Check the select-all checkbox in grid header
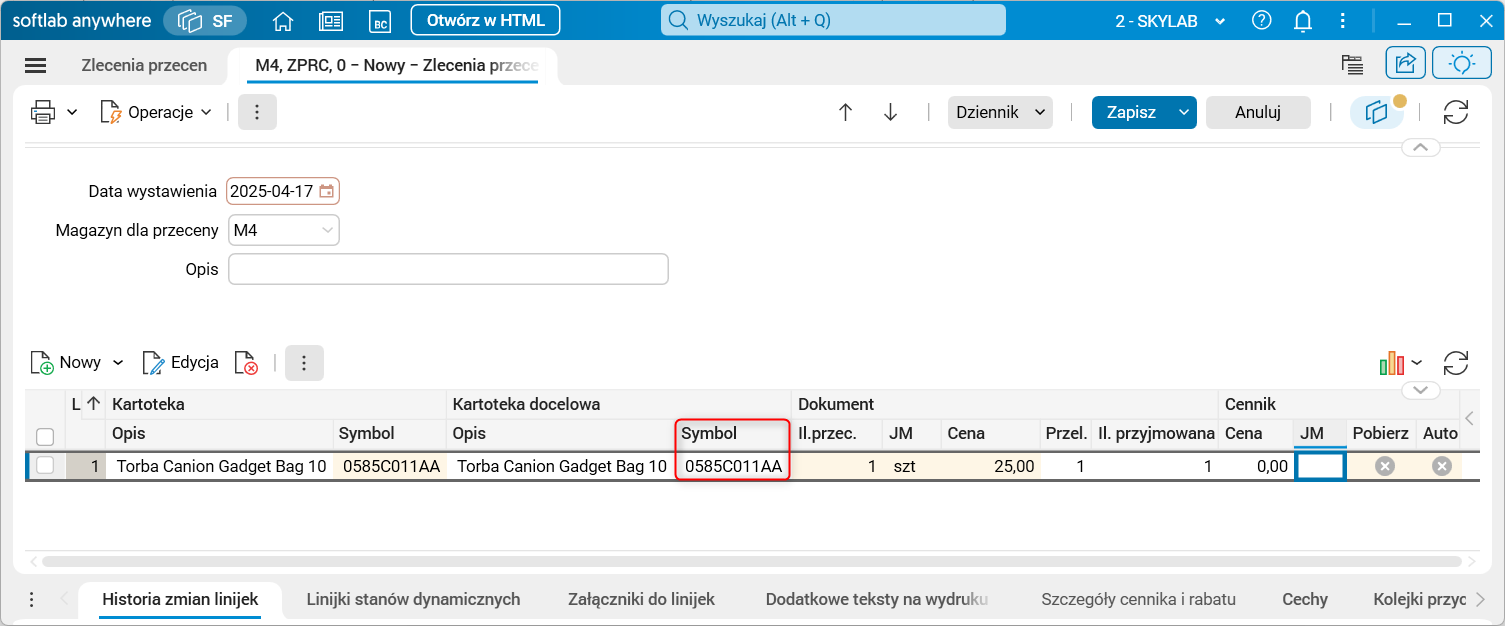Screen dimensions: 1505x626 point(45,438)
